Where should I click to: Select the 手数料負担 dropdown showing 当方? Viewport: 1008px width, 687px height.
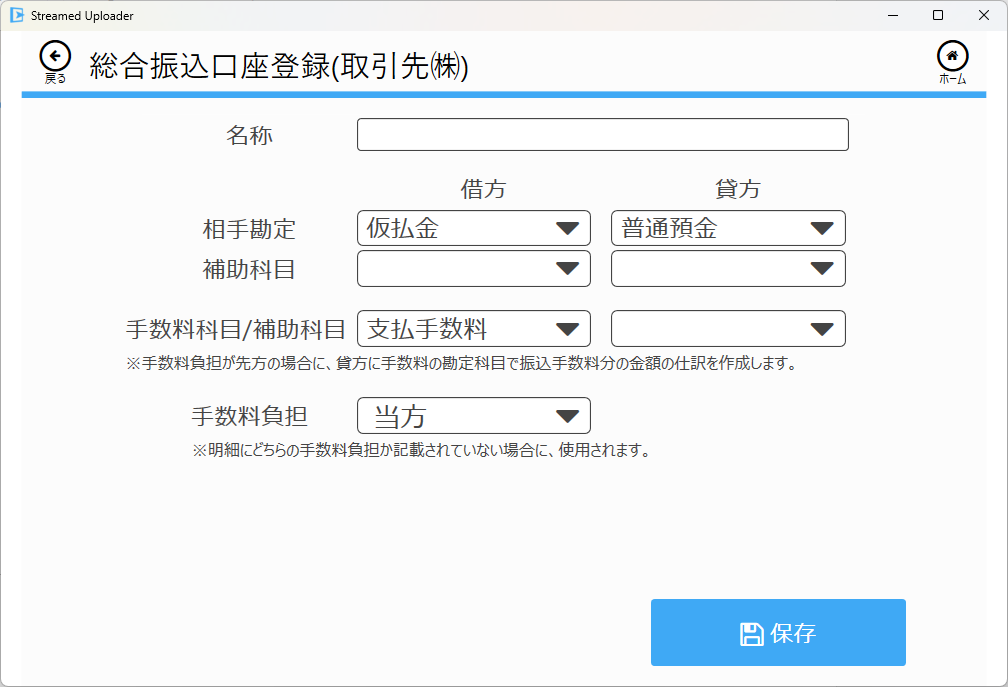473,416
